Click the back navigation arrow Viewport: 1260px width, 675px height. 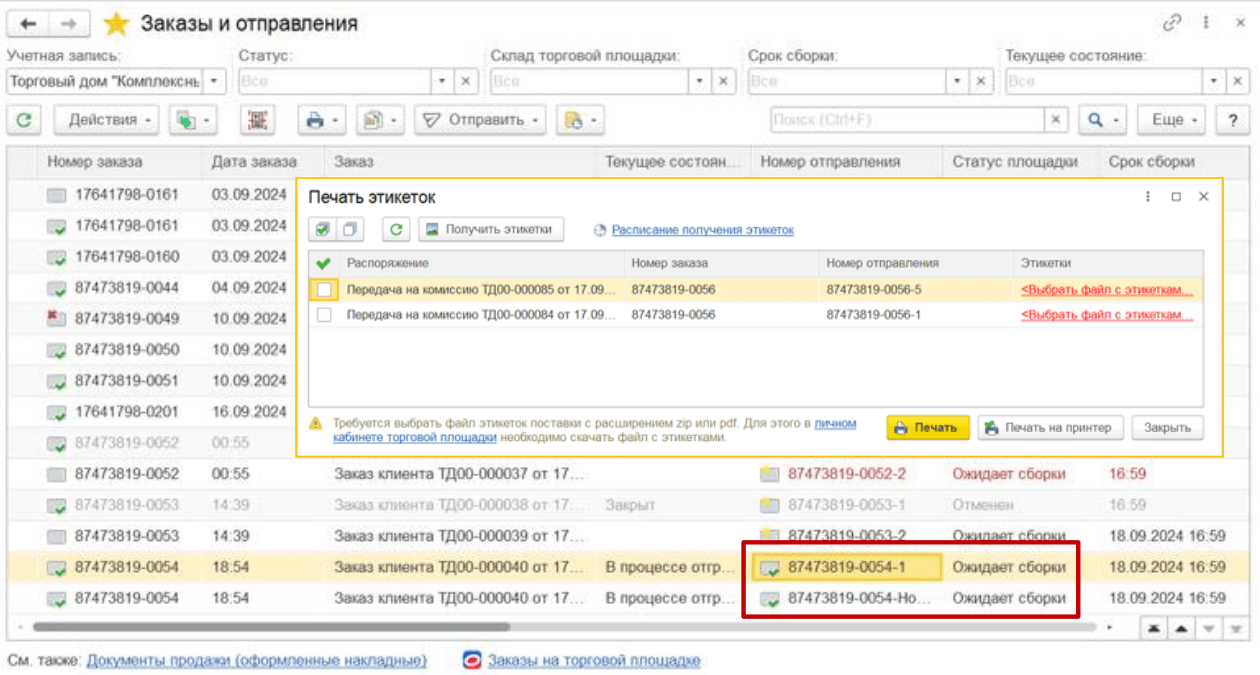27,23
